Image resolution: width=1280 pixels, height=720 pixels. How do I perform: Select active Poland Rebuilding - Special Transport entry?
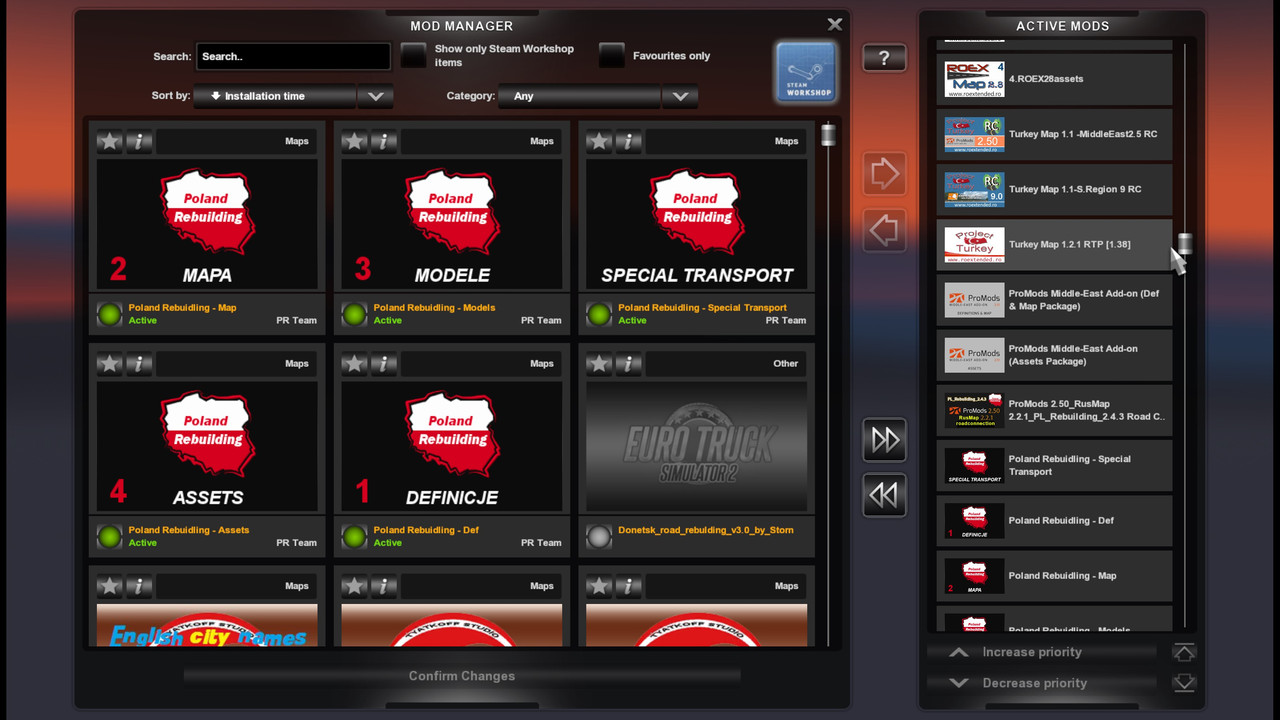tap(1054, 465)
